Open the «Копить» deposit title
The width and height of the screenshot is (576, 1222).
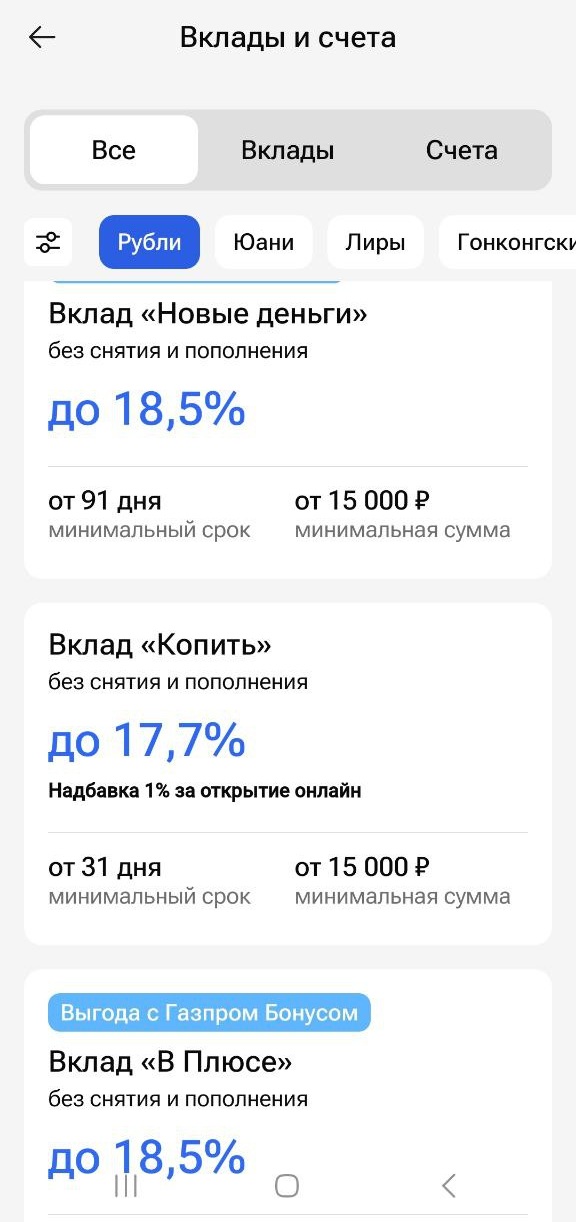tap(160, 645)
